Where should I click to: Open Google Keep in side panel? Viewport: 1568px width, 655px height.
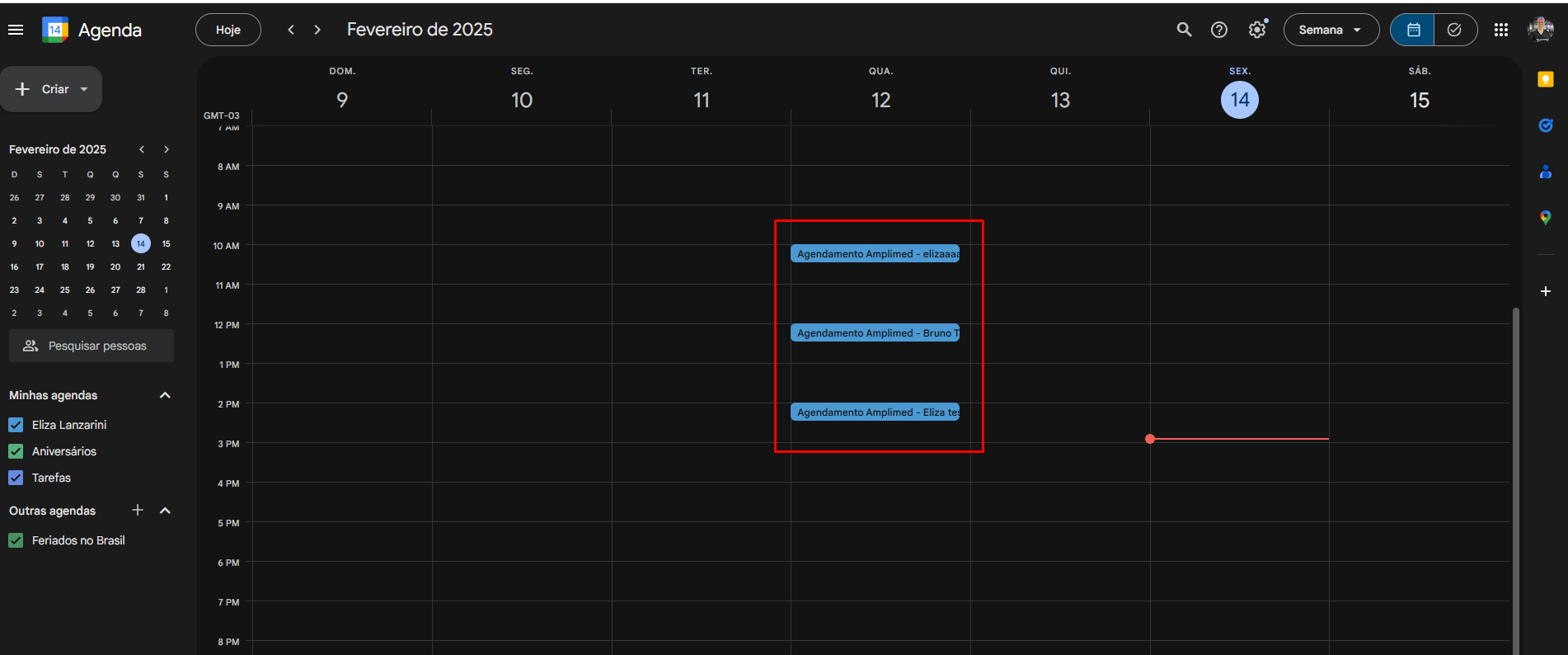click(1545, 79)
